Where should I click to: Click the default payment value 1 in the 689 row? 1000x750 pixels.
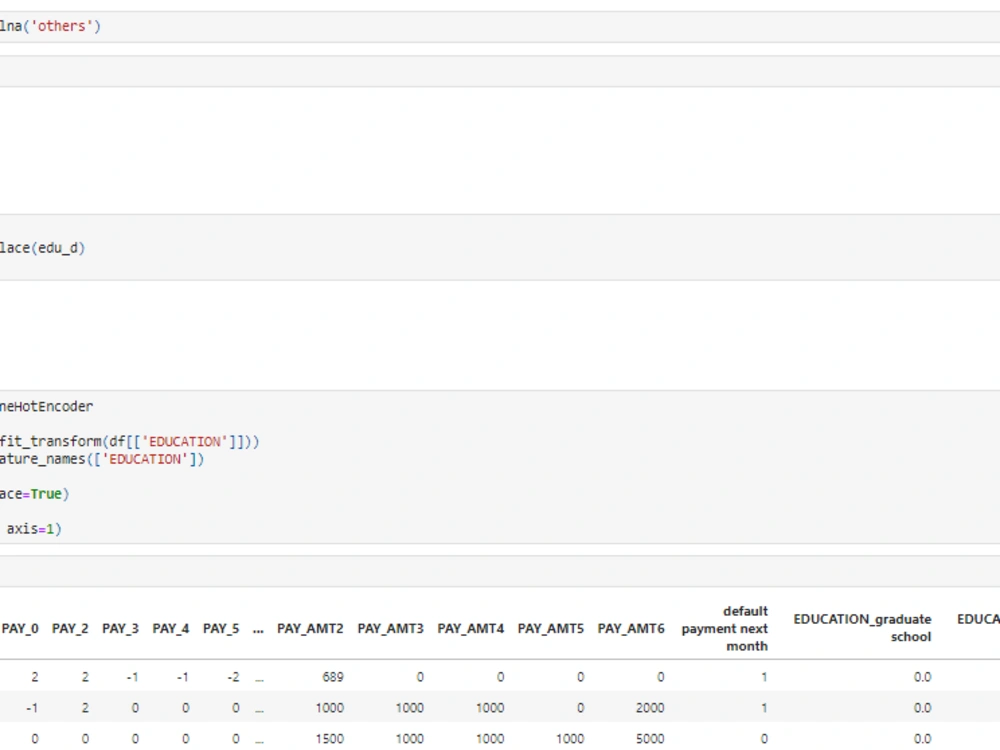pos(764,677)
